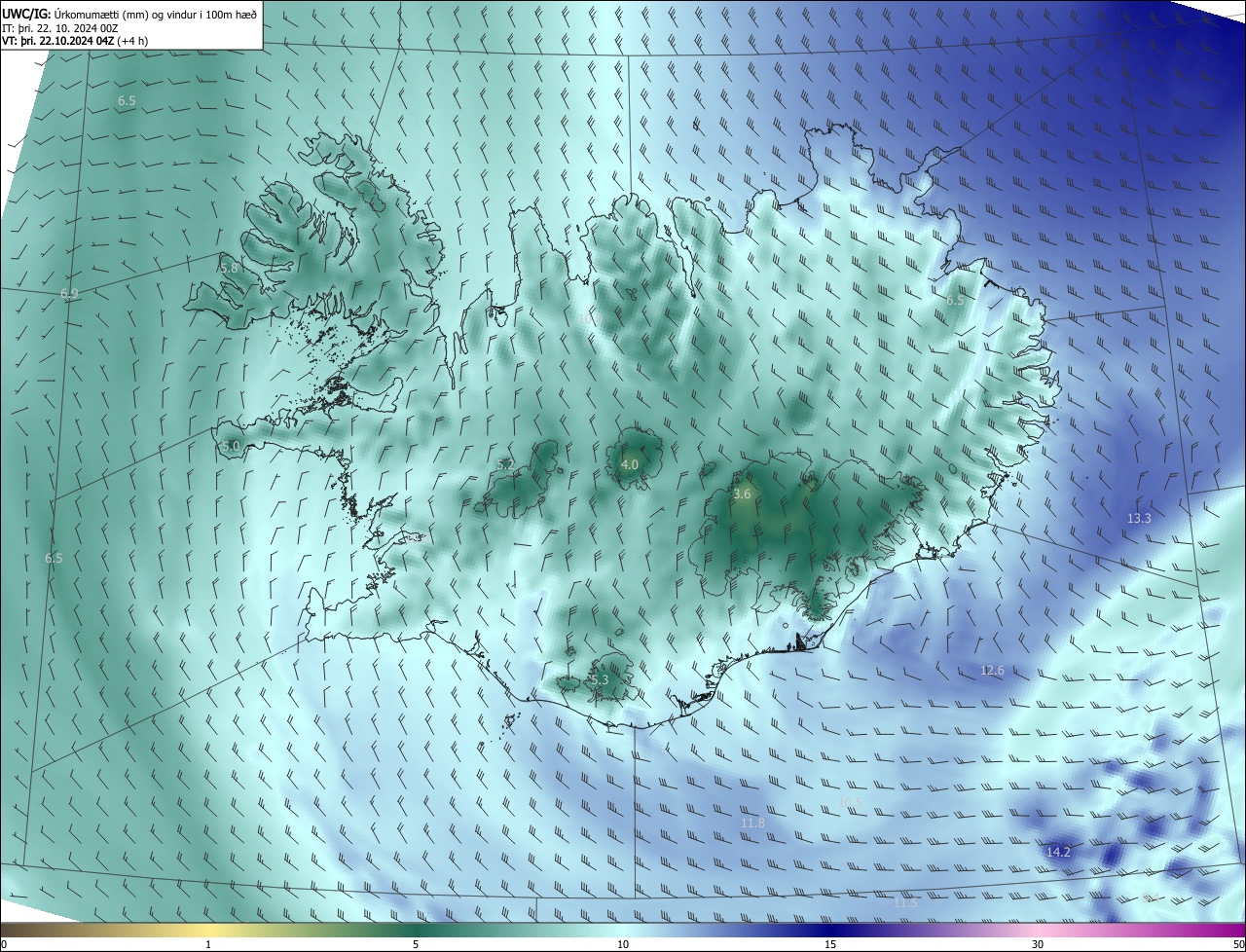Click the 5.0 value label on Snæfellsnes
This screenshot has width=1246, height=952.
click(231, 447)
